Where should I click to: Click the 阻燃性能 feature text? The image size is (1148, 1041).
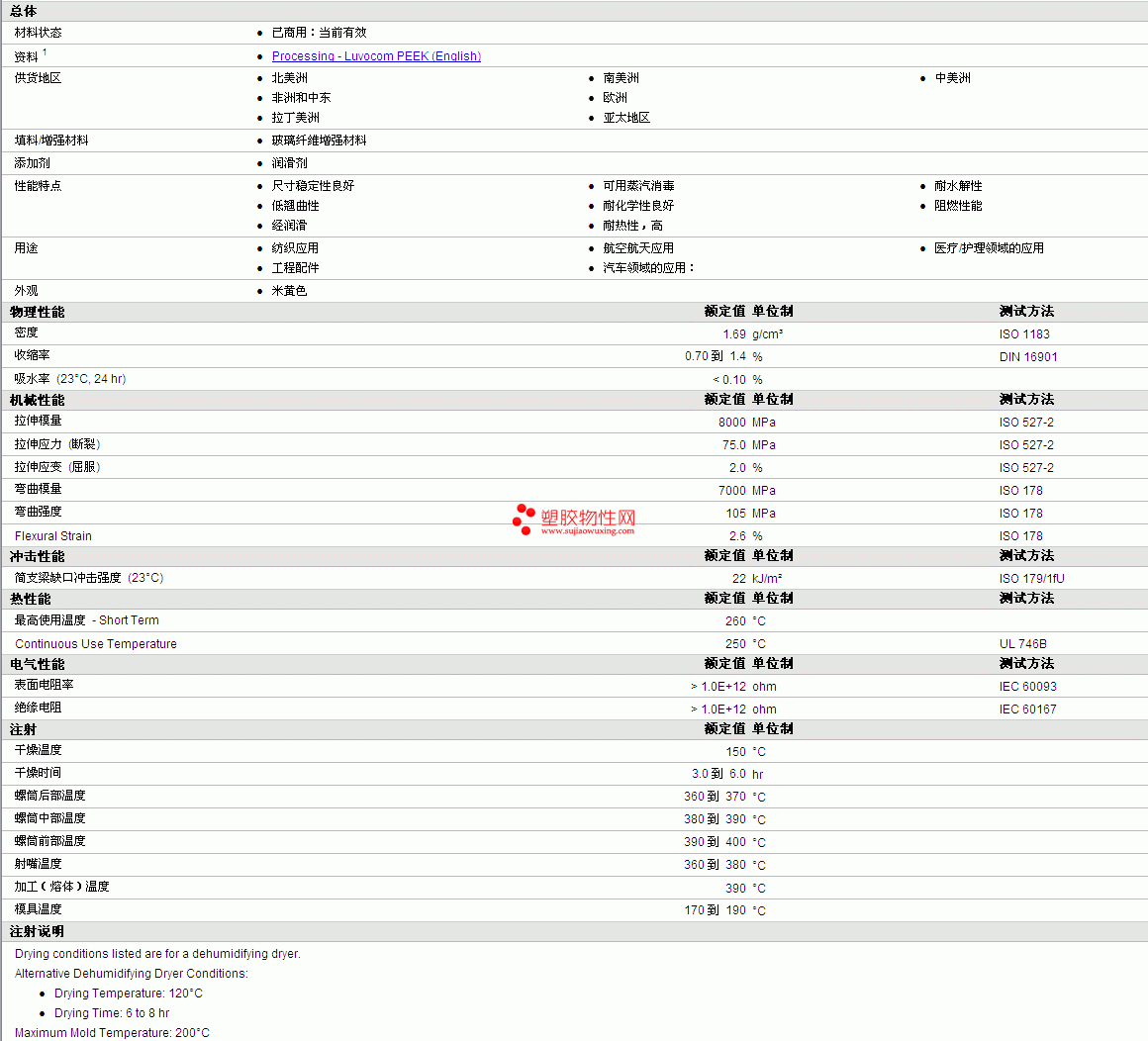coord(958,206)
